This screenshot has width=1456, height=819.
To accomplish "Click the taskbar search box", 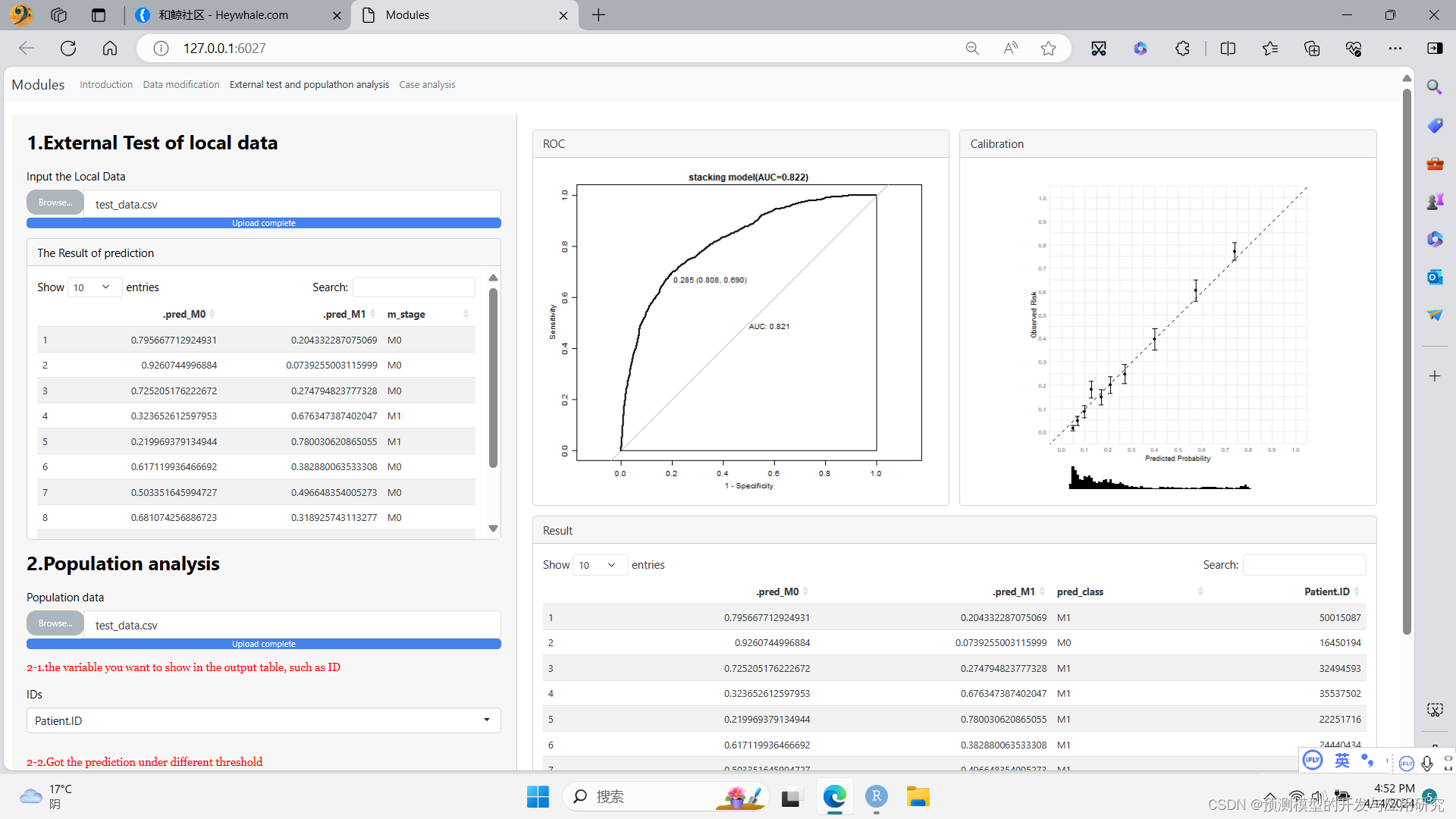I will 666,797.
